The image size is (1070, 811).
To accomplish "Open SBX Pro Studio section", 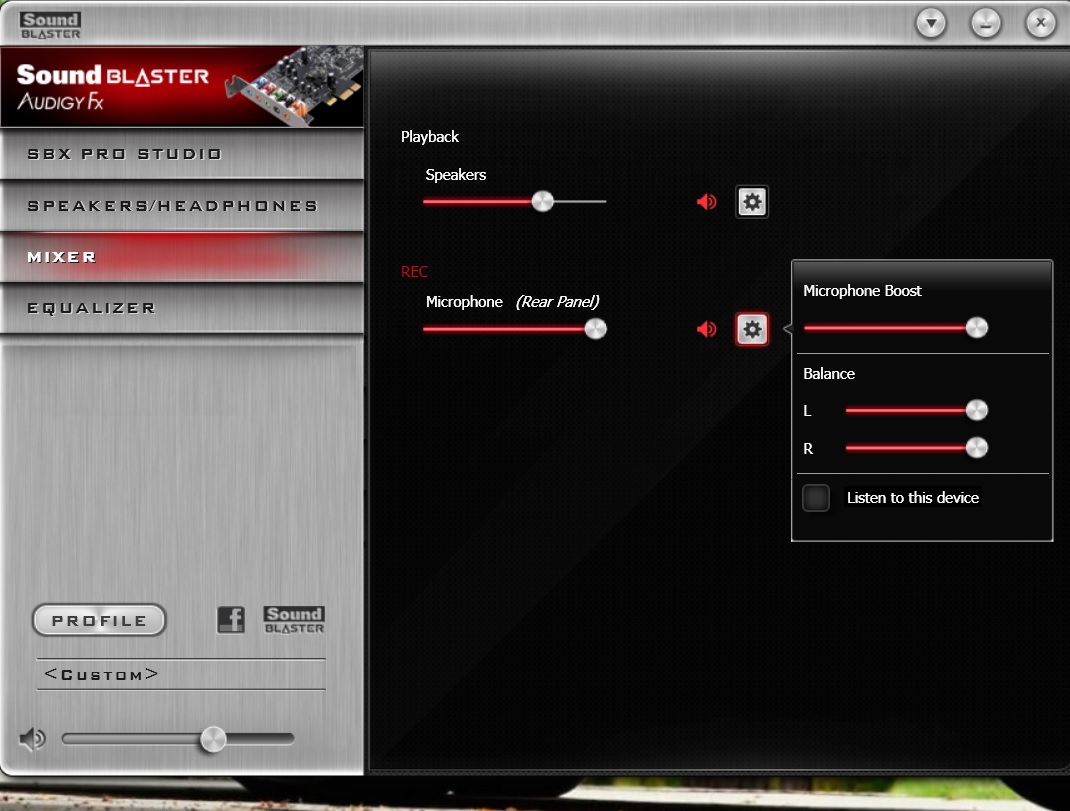I will [182, 154].
